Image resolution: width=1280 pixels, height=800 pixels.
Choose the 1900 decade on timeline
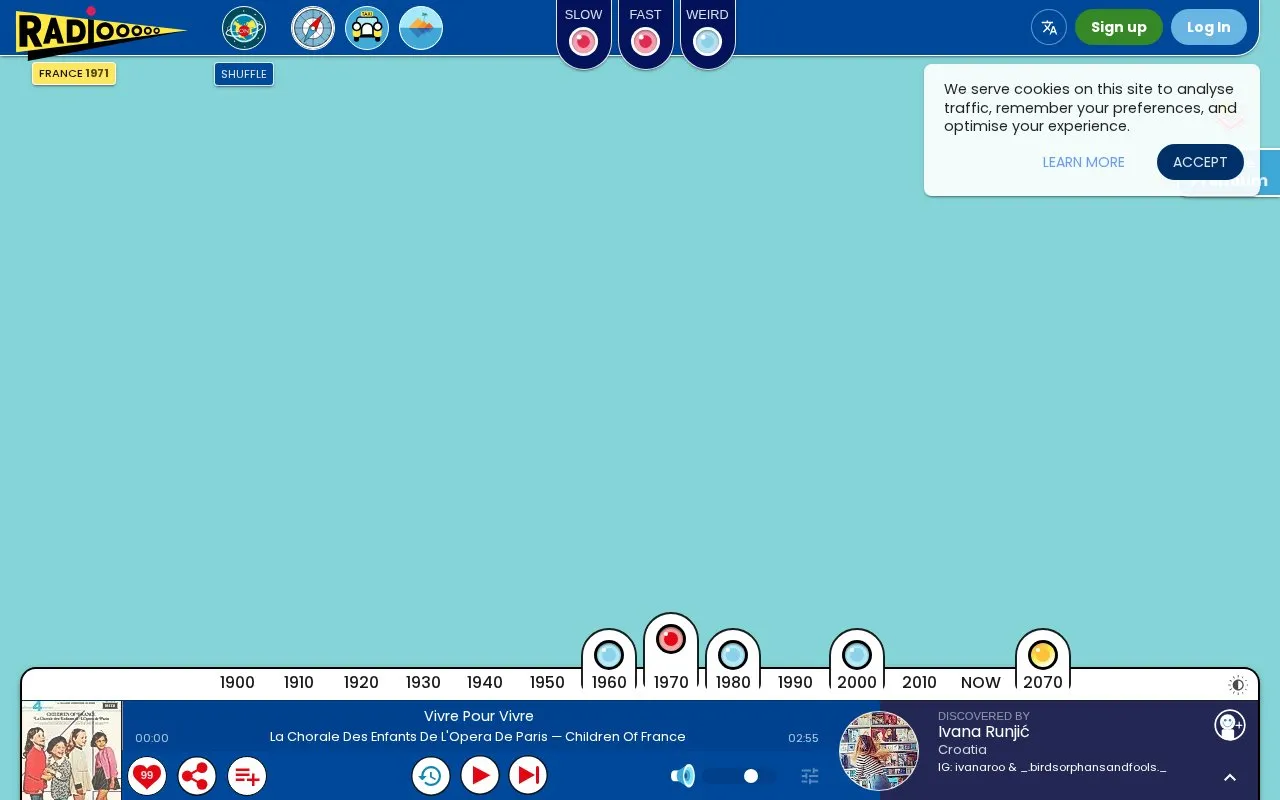tap(237, 682)
